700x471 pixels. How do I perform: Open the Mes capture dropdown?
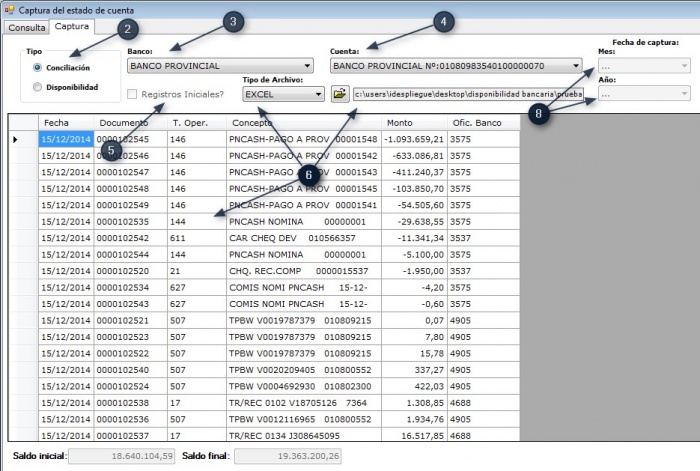pyautogui.click(x=644, y=66)
